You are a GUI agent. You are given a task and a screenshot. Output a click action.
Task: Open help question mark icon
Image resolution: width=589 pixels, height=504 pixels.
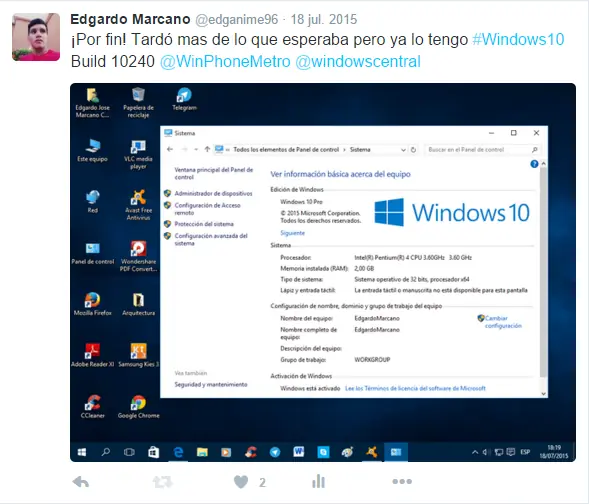[x=534, y=164]
